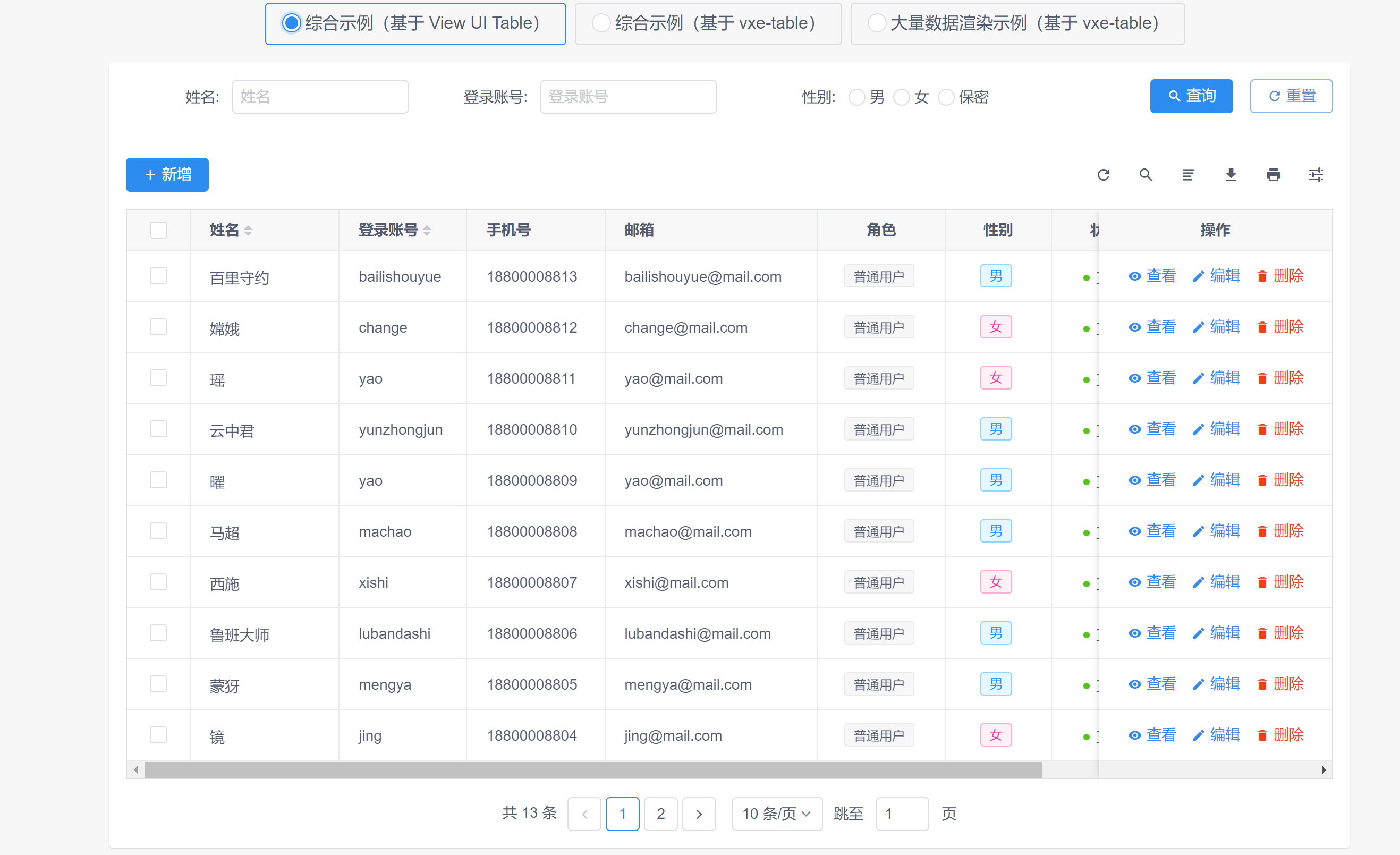Click the download export icon
This screenshot has width=1400, height=855.
point(1231,175)
